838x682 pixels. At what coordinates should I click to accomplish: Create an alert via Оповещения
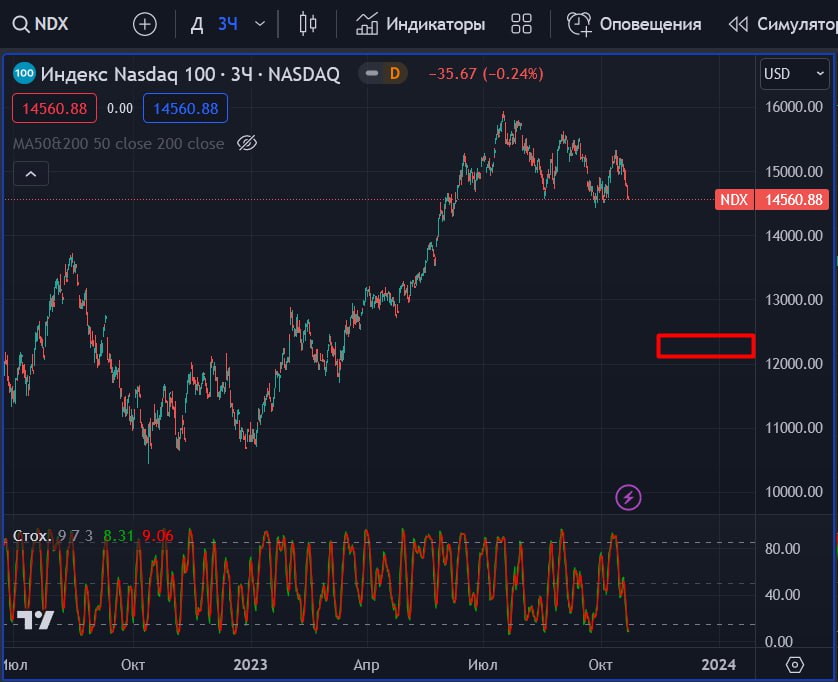tap(634, 24)
